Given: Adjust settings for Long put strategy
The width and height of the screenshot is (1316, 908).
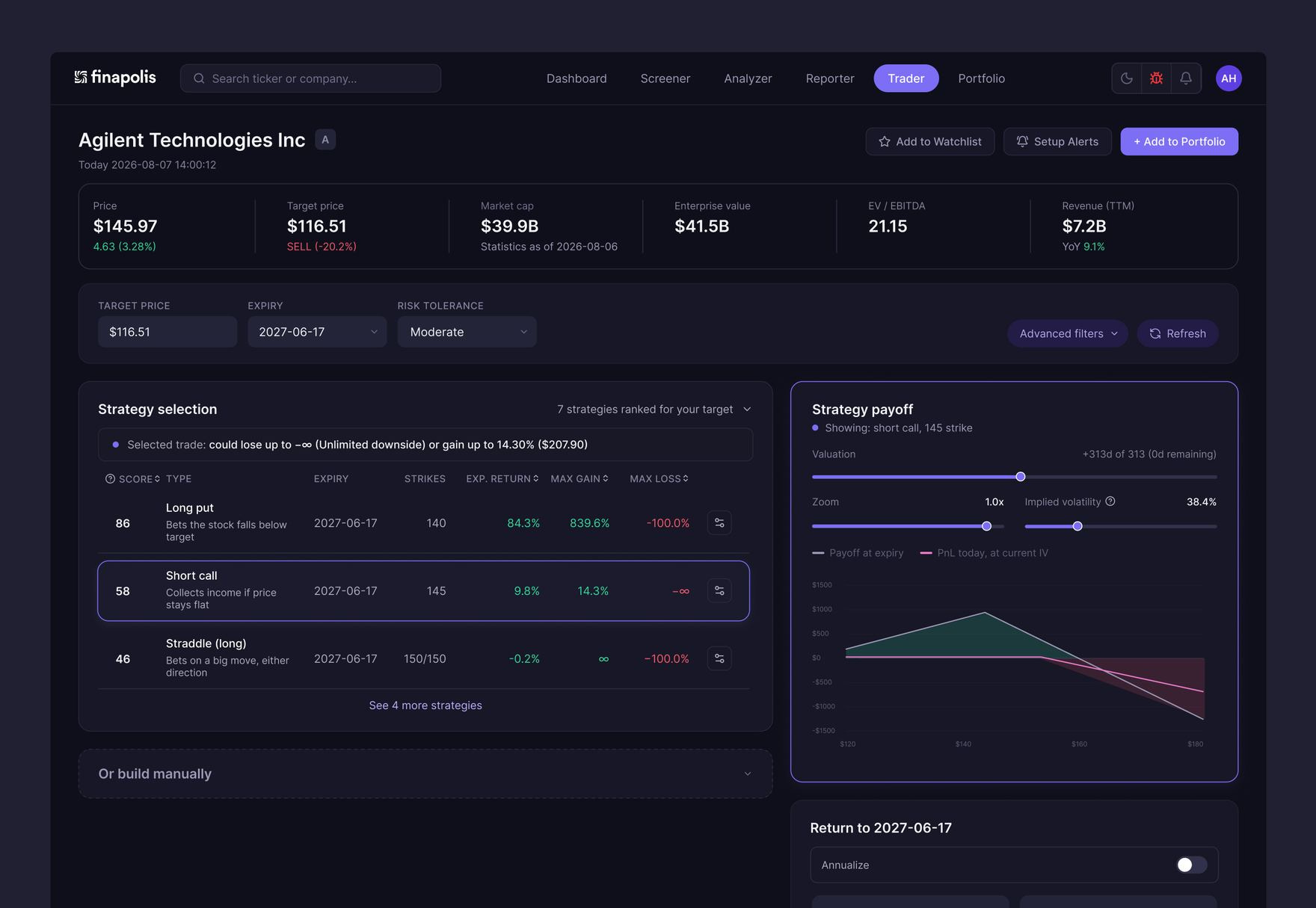Looking at the screenshot, I should 719,523.
